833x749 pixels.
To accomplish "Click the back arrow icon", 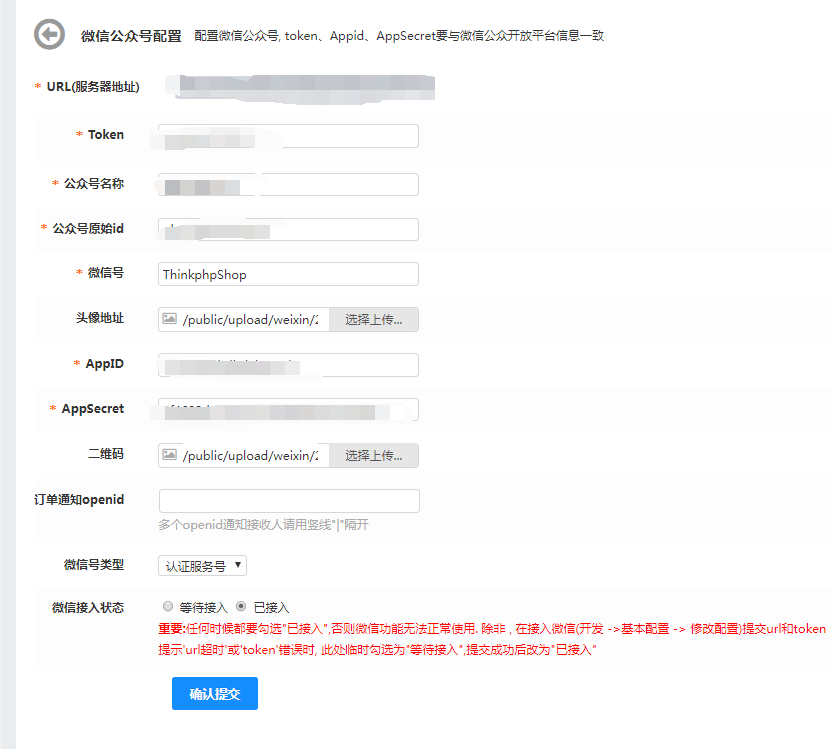I will coord(49,35).
